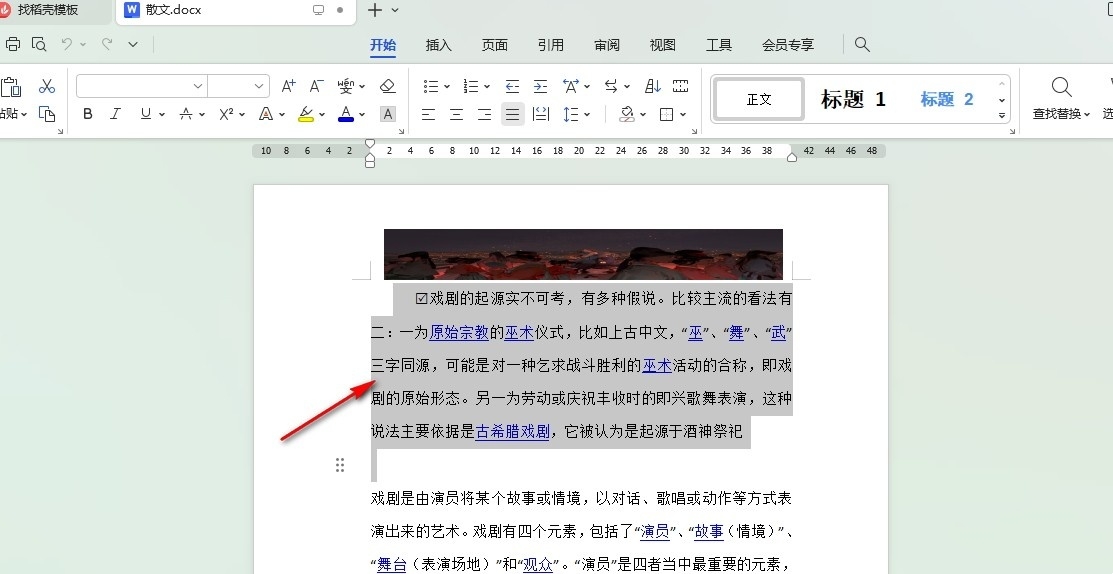This screenshot has width=1113, height=574.
Task: Click the Find and Replace magnifier icon
Action: 1062,87
